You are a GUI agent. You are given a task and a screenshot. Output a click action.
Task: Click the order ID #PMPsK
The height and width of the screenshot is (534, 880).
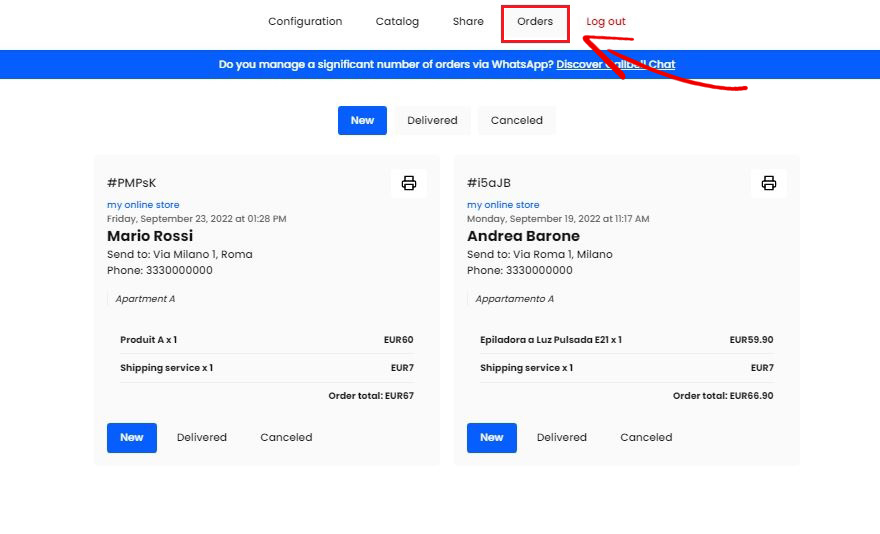pos(131,183)
